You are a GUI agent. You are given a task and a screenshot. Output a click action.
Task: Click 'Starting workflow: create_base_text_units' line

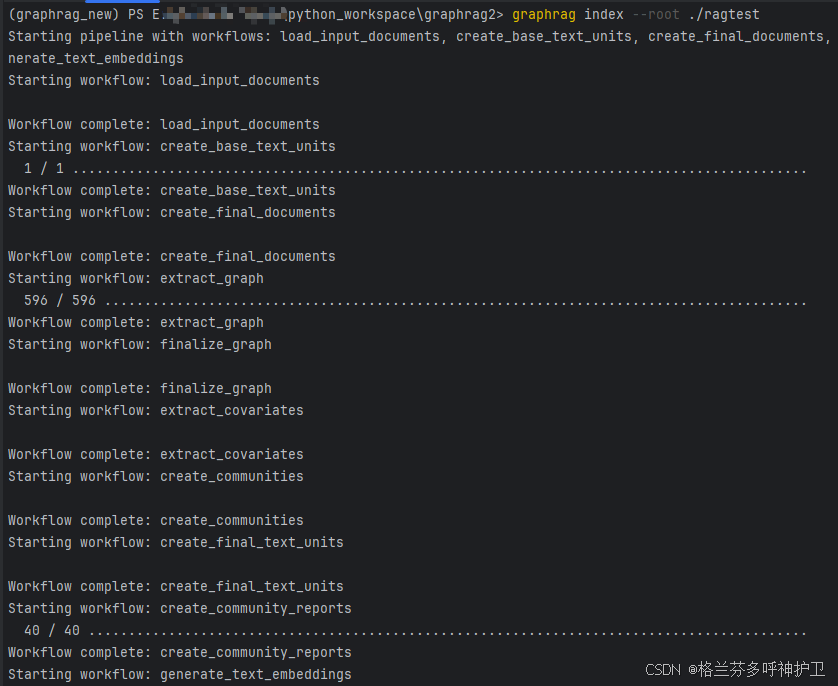pos(172,146)
